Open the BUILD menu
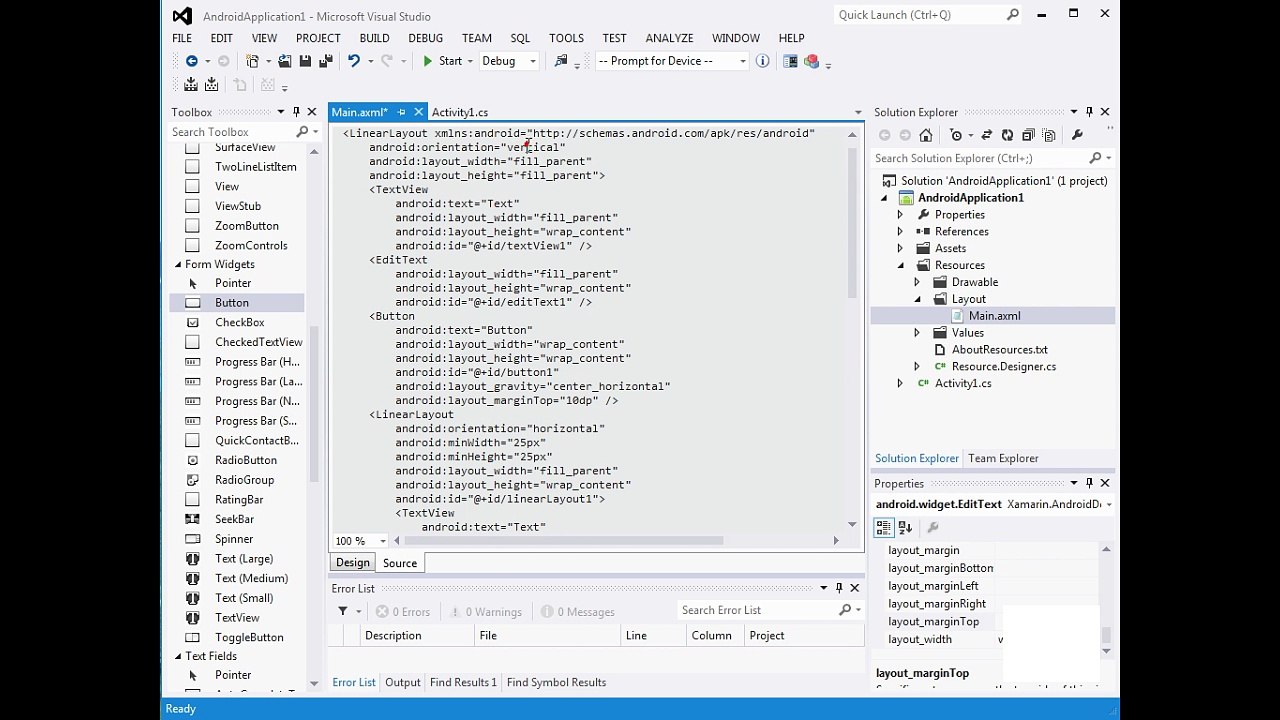This screenshot has height=720, width=1280. pos(374,38)
